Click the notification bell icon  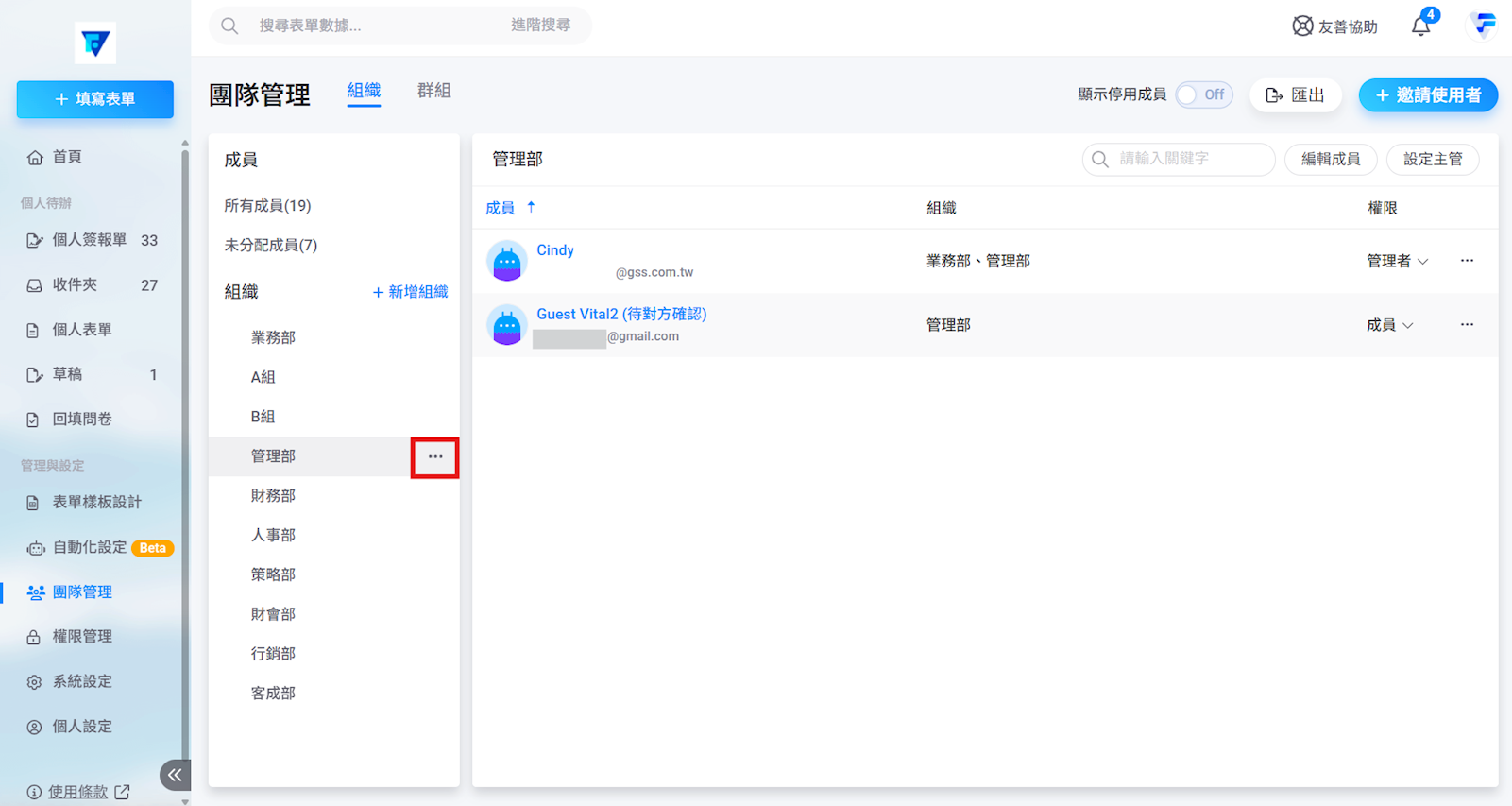[1420, 26]
